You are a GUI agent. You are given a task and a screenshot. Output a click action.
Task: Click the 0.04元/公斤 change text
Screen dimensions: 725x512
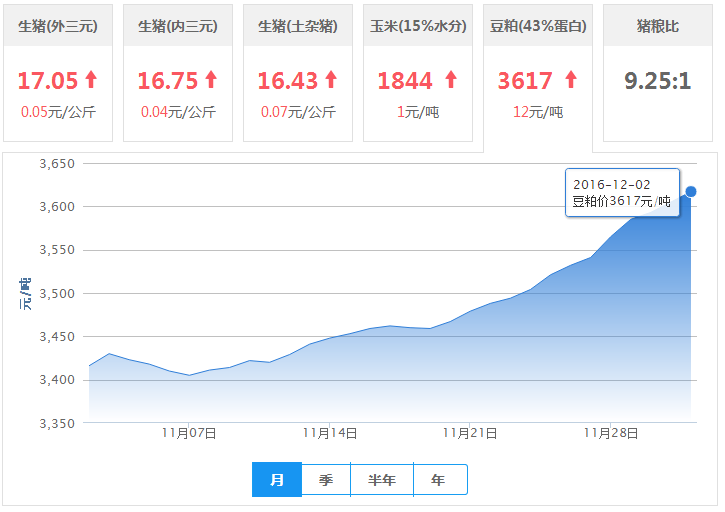click(178, 111)
